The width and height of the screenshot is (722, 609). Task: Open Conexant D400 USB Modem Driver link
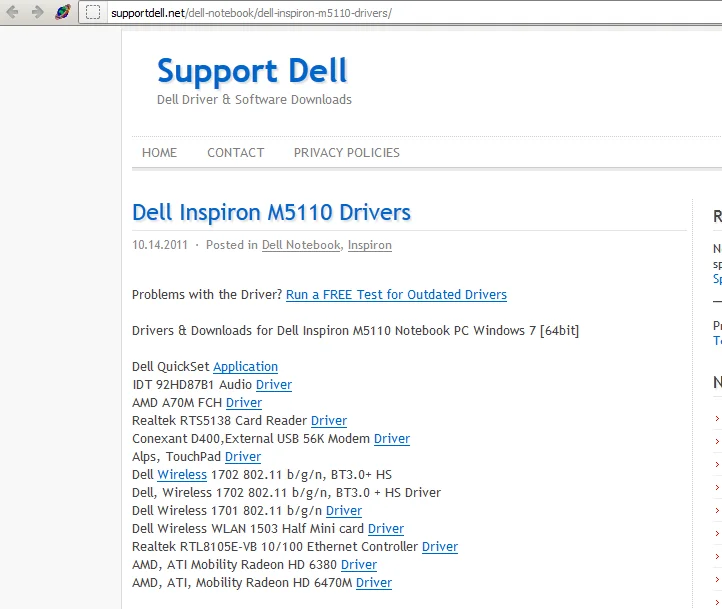[392, 439]
